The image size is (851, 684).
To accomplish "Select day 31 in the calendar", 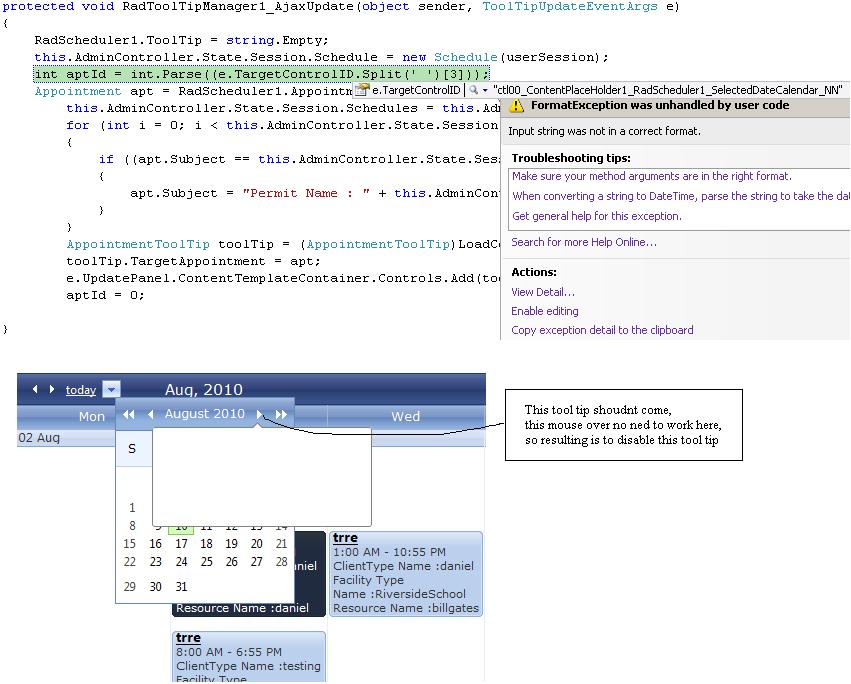I will (181, 586).
